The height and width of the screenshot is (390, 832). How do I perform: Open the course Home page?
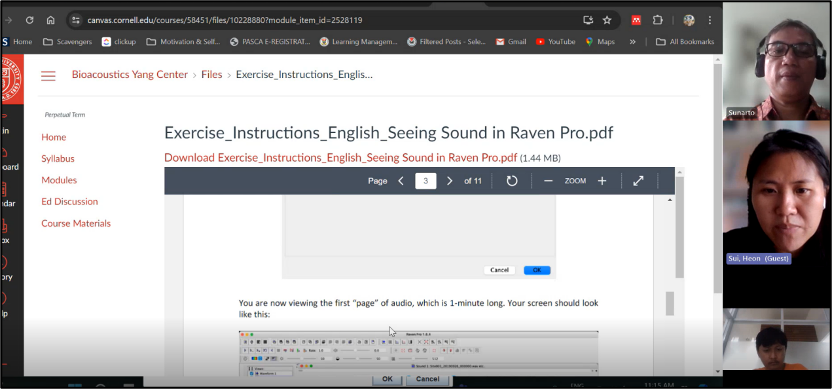pos(54,137)
